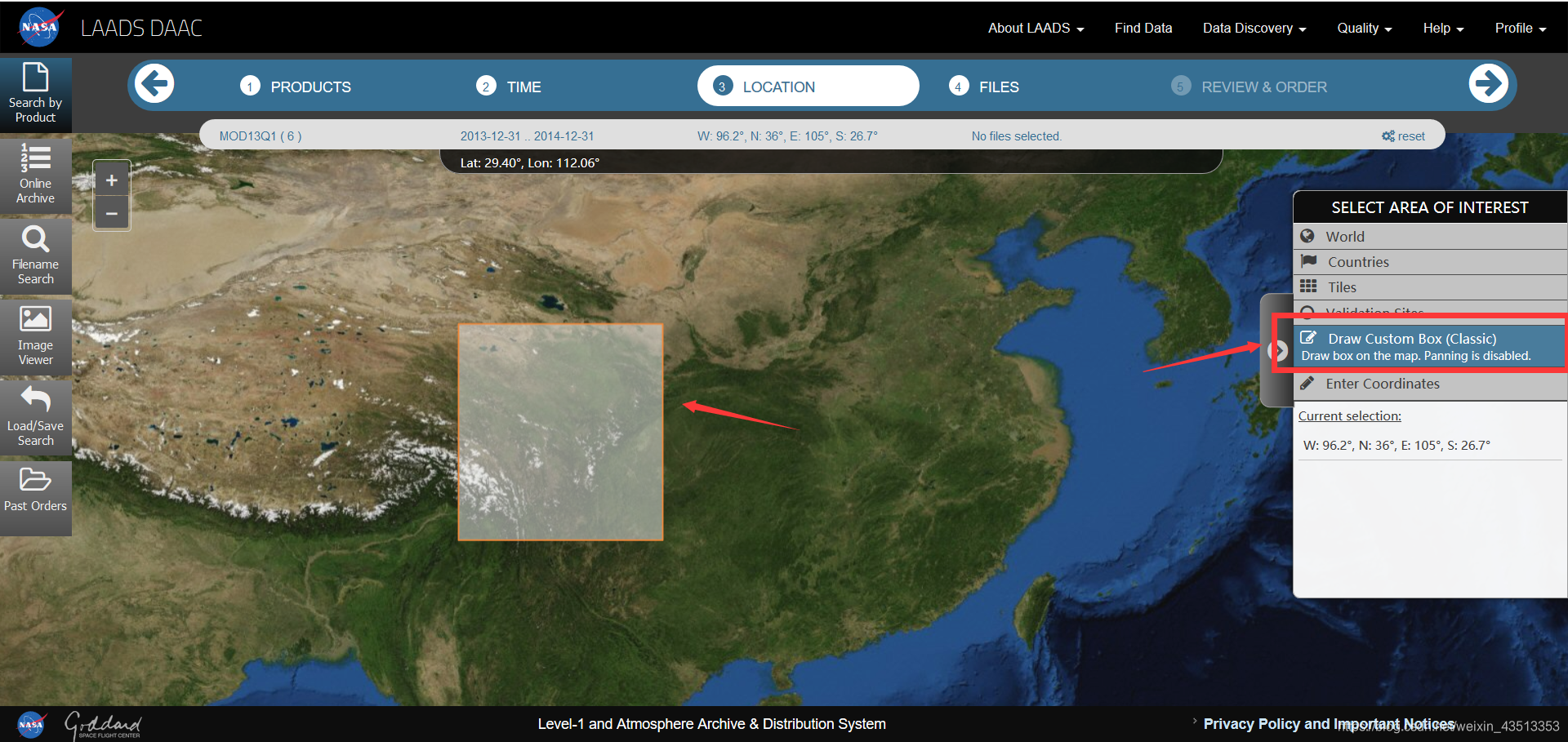Open Filename Search in the sidebar
This screenshot has width=1568, height=742.
coord(36,256)
